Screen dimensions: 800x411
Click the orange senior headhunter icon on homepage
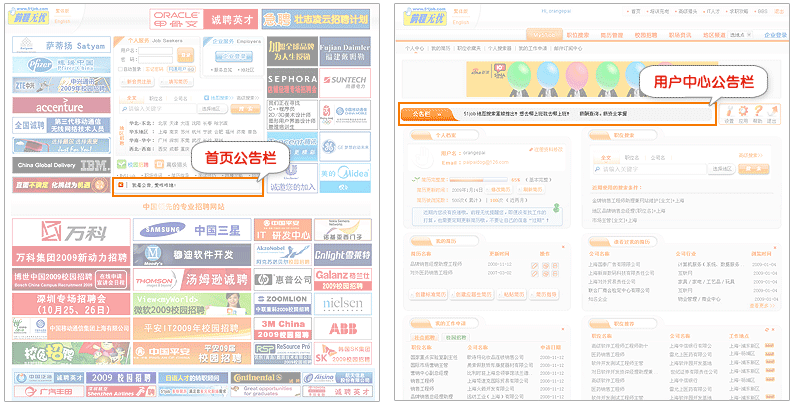[158, 164]
